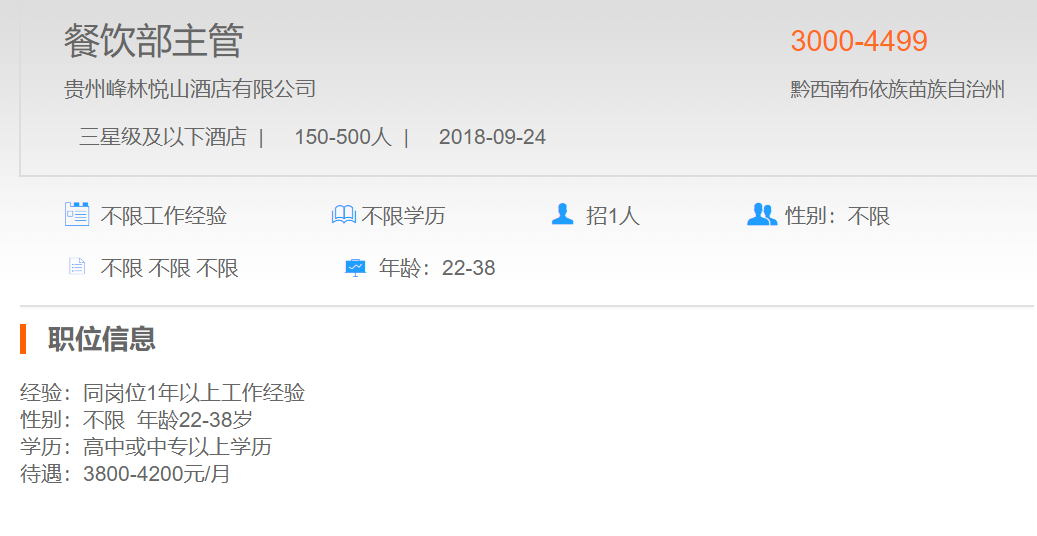Click the hotel category 三星级及以下酒店

coord(163,137)
